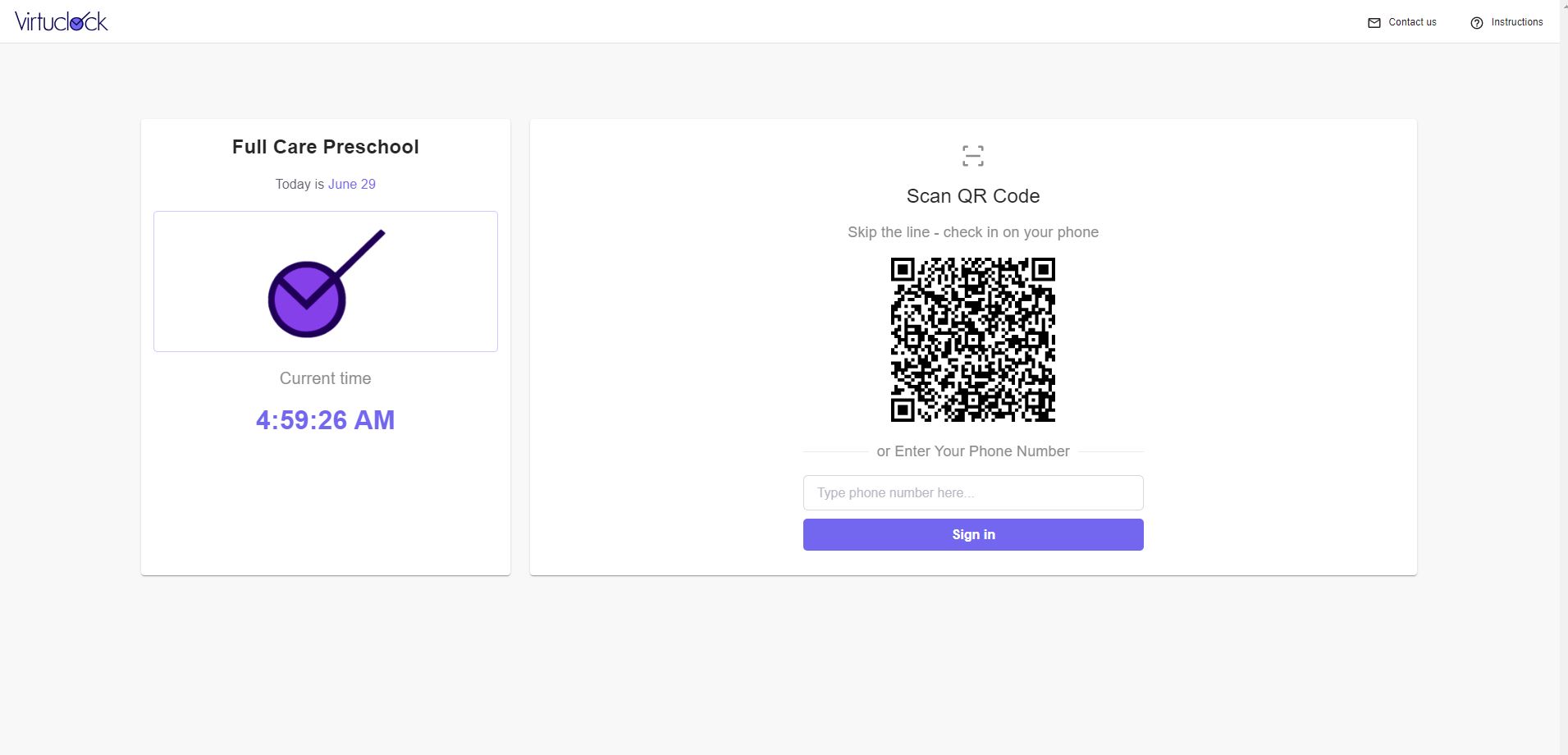Screen dimensions: 1568x755
Task: Click the Current time label
Action: pyautogui.click(x=326, y=378)
